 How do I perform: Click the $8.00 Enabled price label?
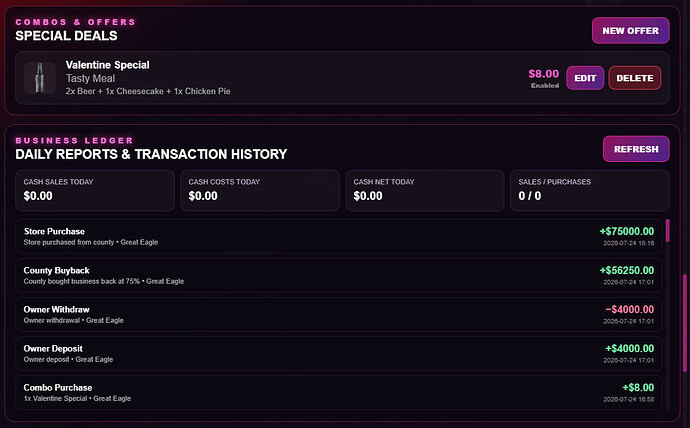click(544, 78)
